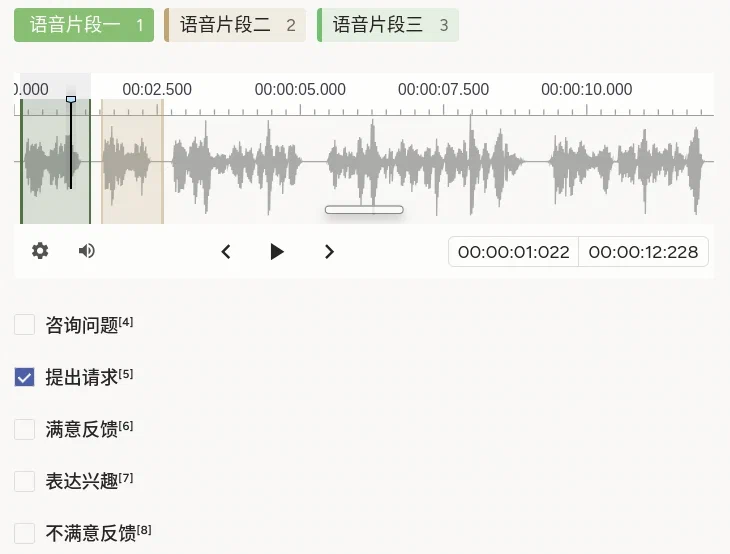Mute audio with the speaker icon
Screen dimensions: 730x554
(x=87, y=251)
